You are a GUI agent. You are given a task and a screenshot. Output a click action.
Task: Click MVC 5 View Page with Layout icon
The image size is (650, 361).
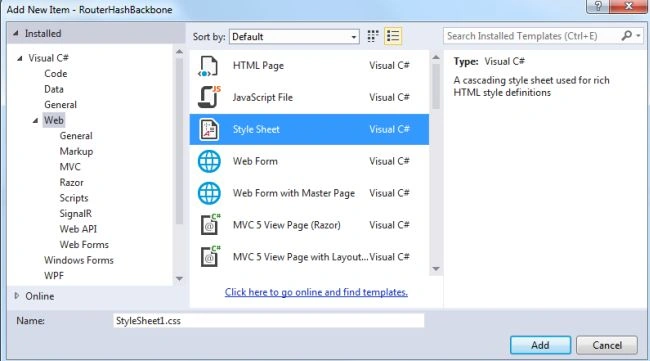pos(210,257)
